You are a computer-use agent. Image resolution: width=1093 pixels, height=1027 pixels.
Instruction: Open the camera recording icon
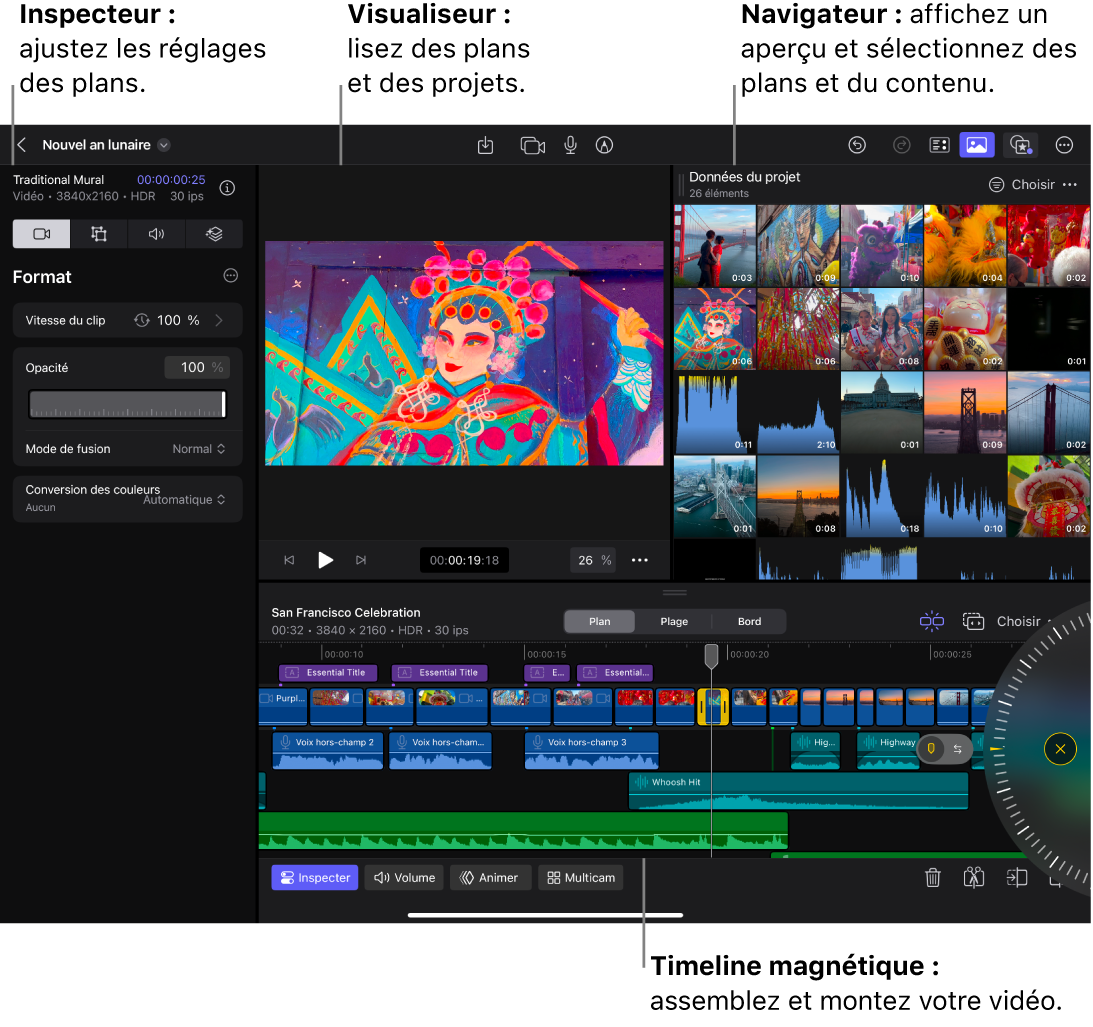[532, 145]
